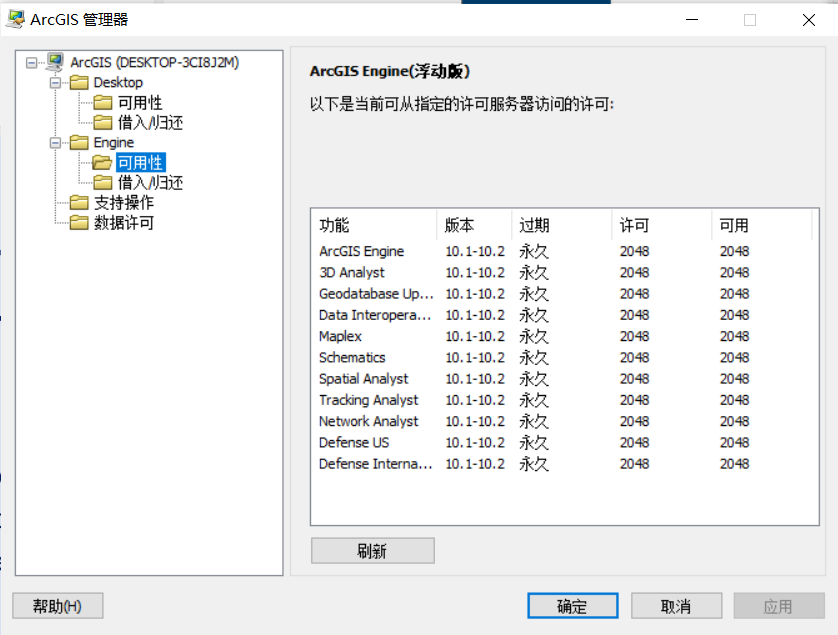The width and height of the screenshot is (838, 635).
Task: Click version 10.1-10.2 in Maplex row
Action: click(475, 336)
